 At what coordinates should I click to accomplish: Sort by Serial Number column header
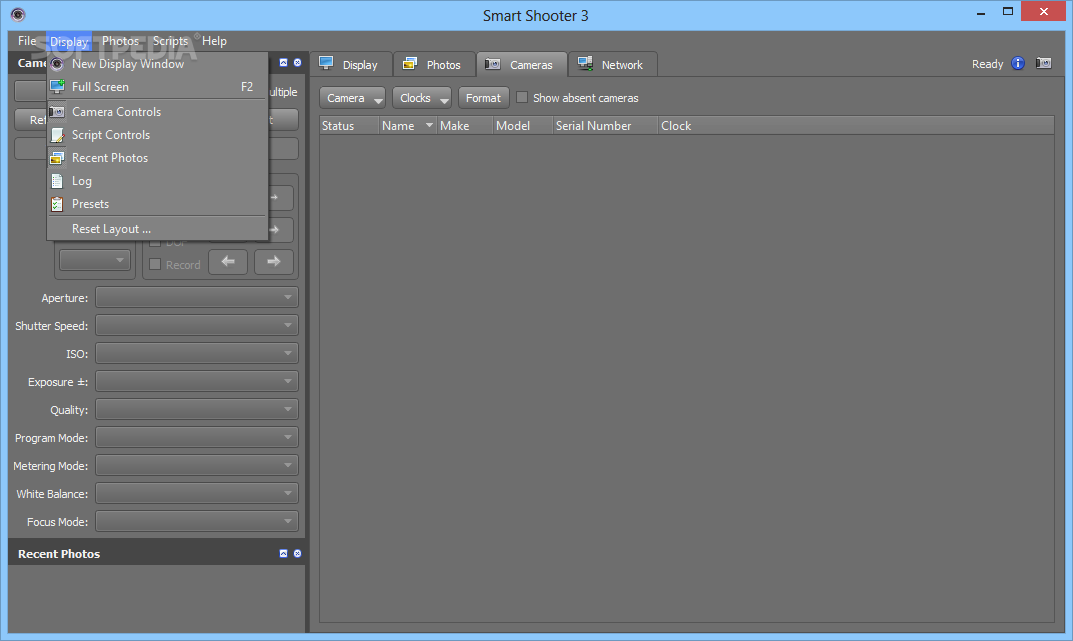click(x=606, y=126)
